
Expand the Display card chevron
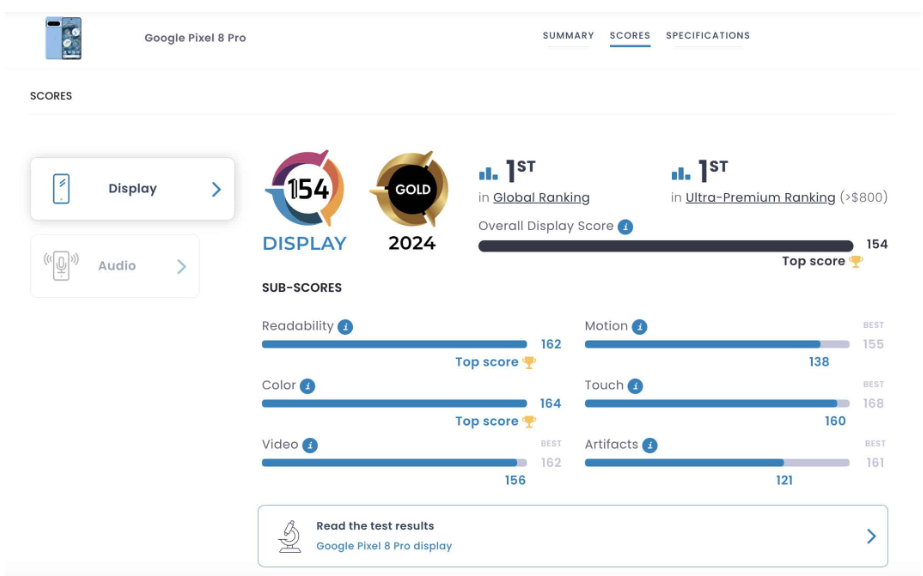216,189
